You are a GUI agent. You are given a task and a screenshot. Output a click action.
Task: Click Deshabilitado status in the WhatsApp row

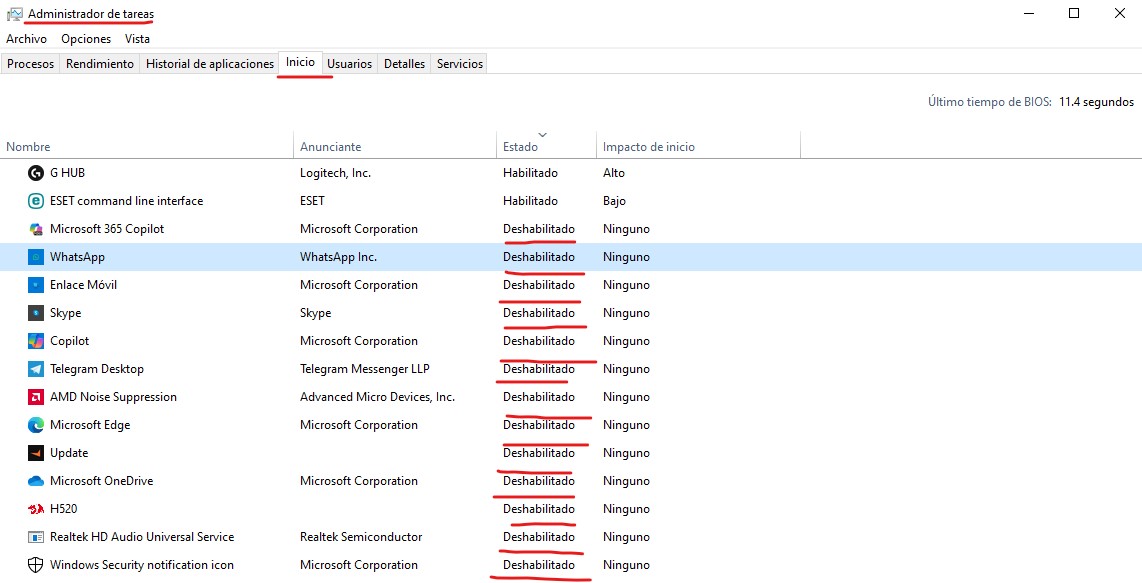click(x=539, y=257)
